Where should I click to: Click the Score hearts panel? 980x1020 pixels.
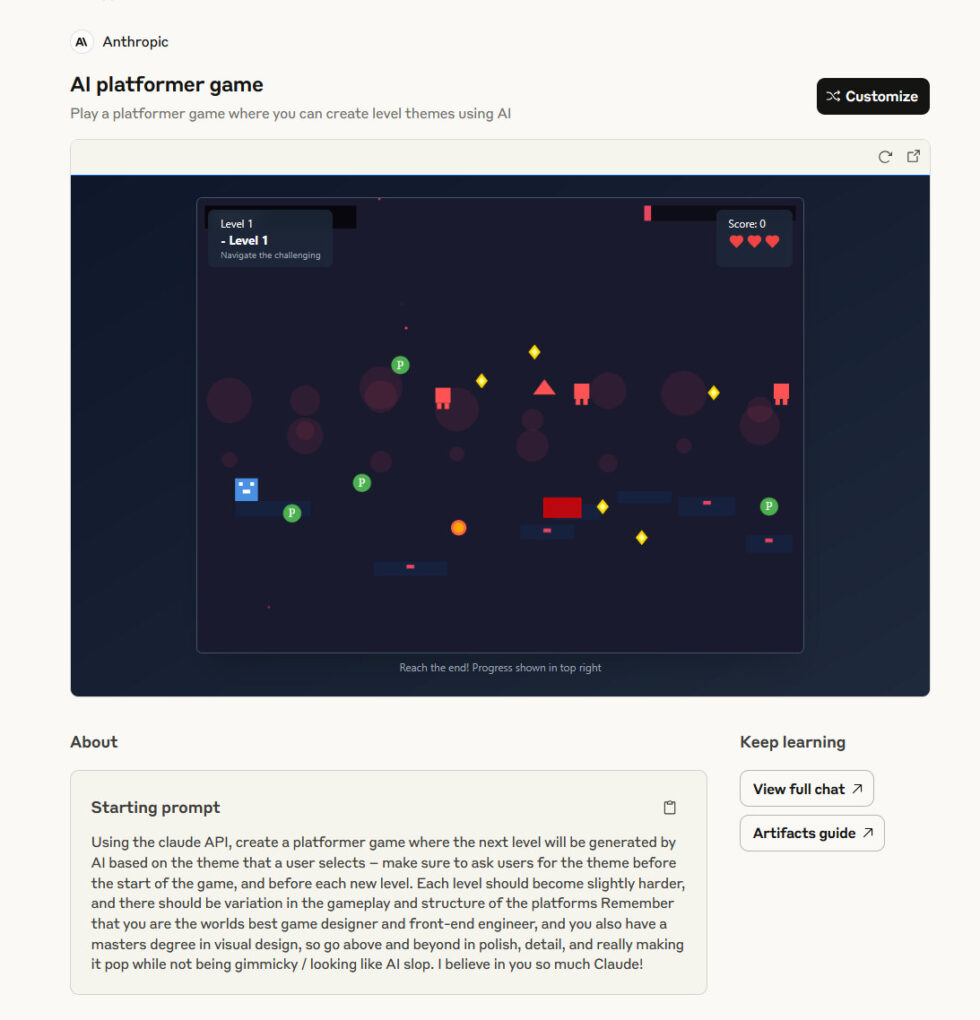click(x=754, y=238)
